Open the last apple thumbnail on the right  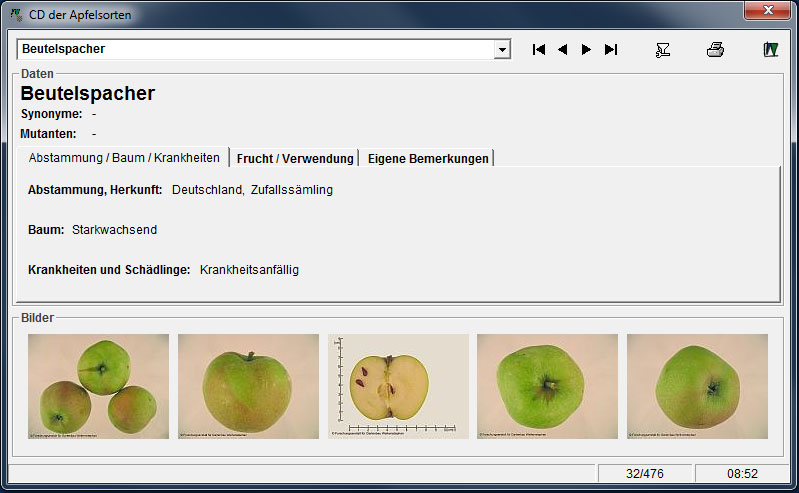pos(697,386)
